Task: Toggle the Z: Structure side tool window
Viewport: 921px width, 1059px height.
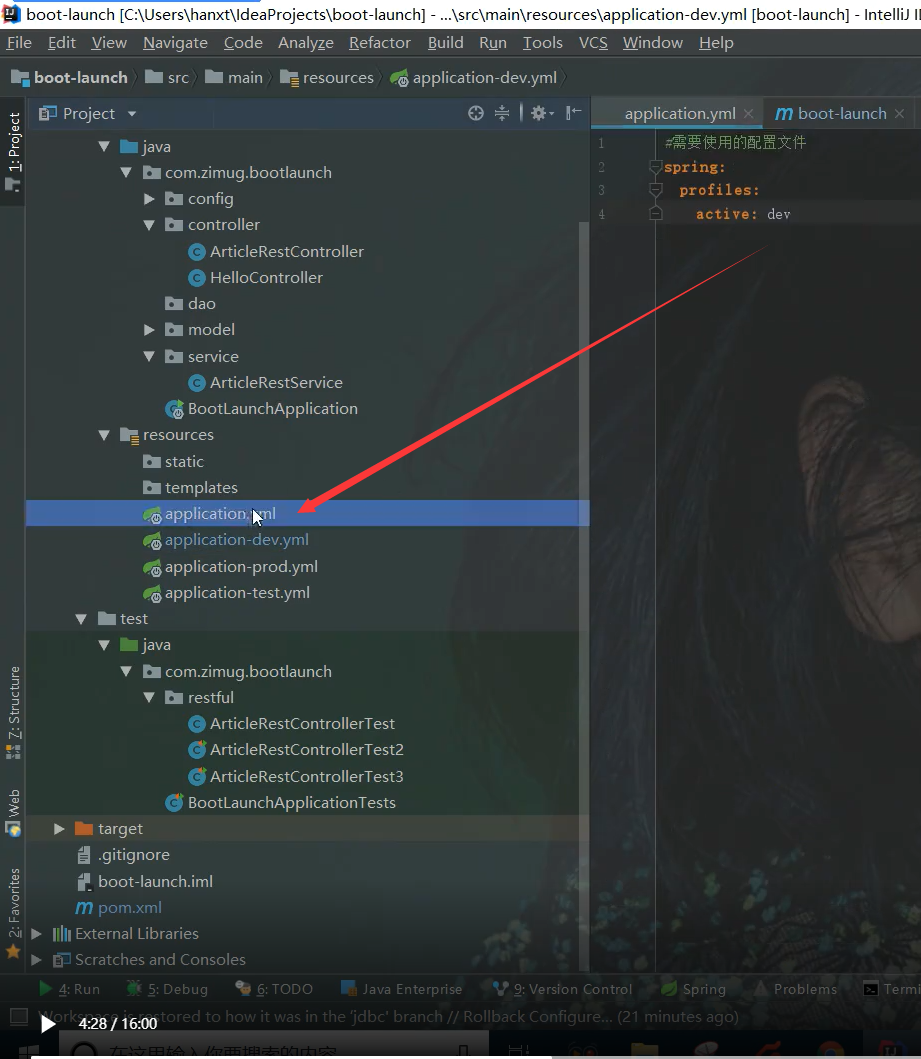Action: 14,713
